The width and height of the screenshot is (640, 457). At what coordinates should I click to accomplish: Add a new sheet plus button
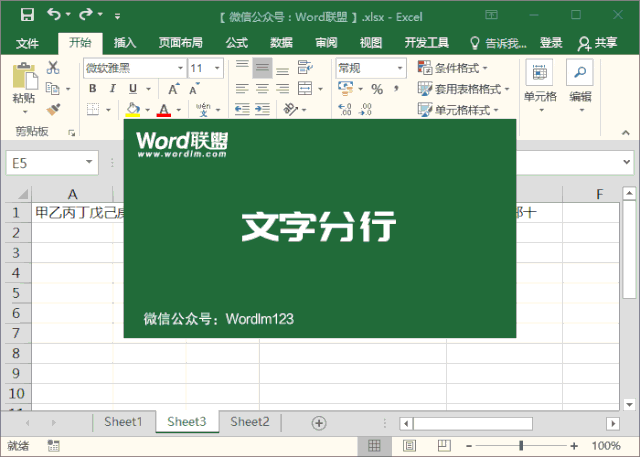point(319,423)
